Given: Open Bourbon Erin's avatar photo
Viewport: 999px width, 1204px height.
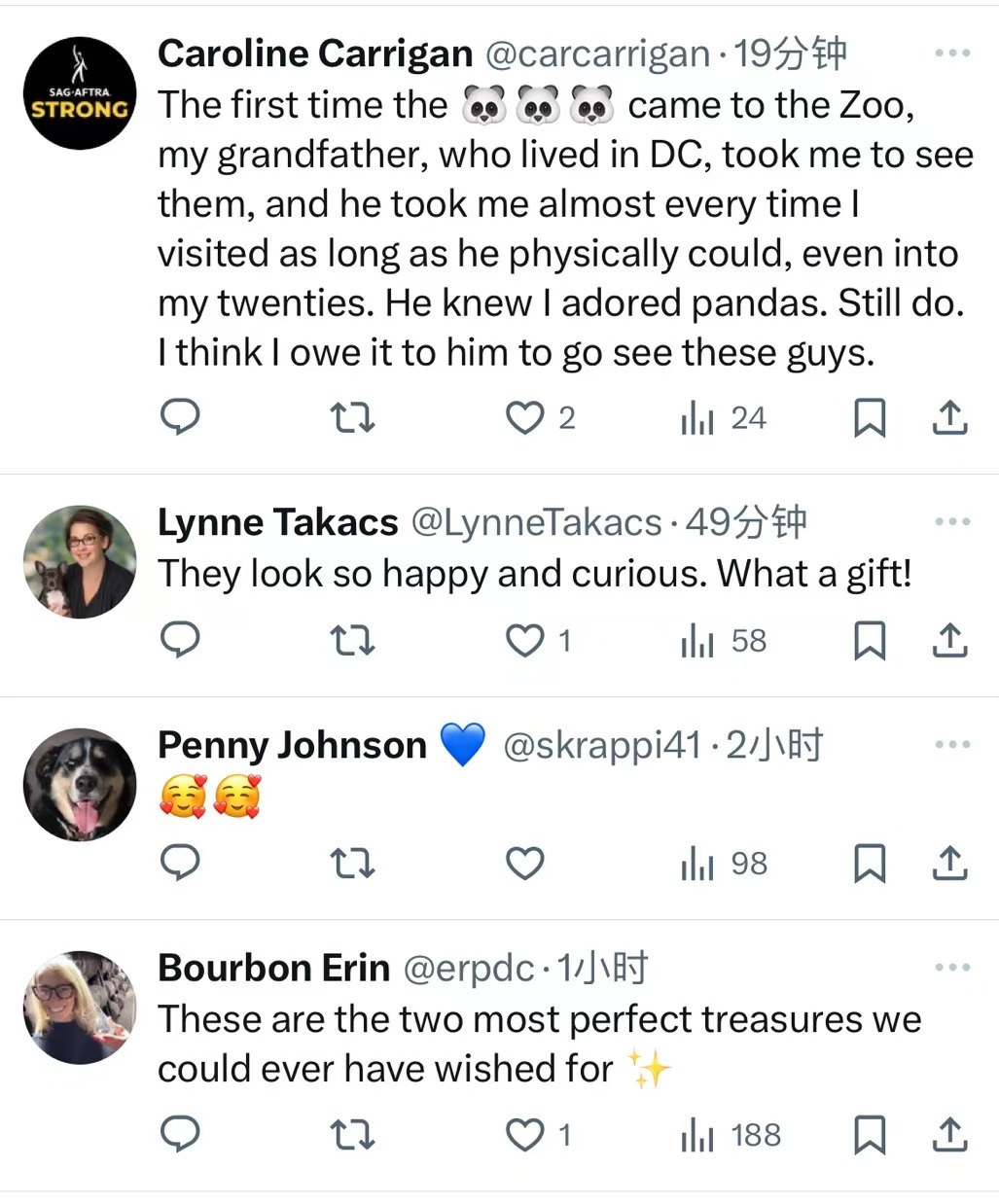Looking at the screenshot, I should pos(80,1008).
